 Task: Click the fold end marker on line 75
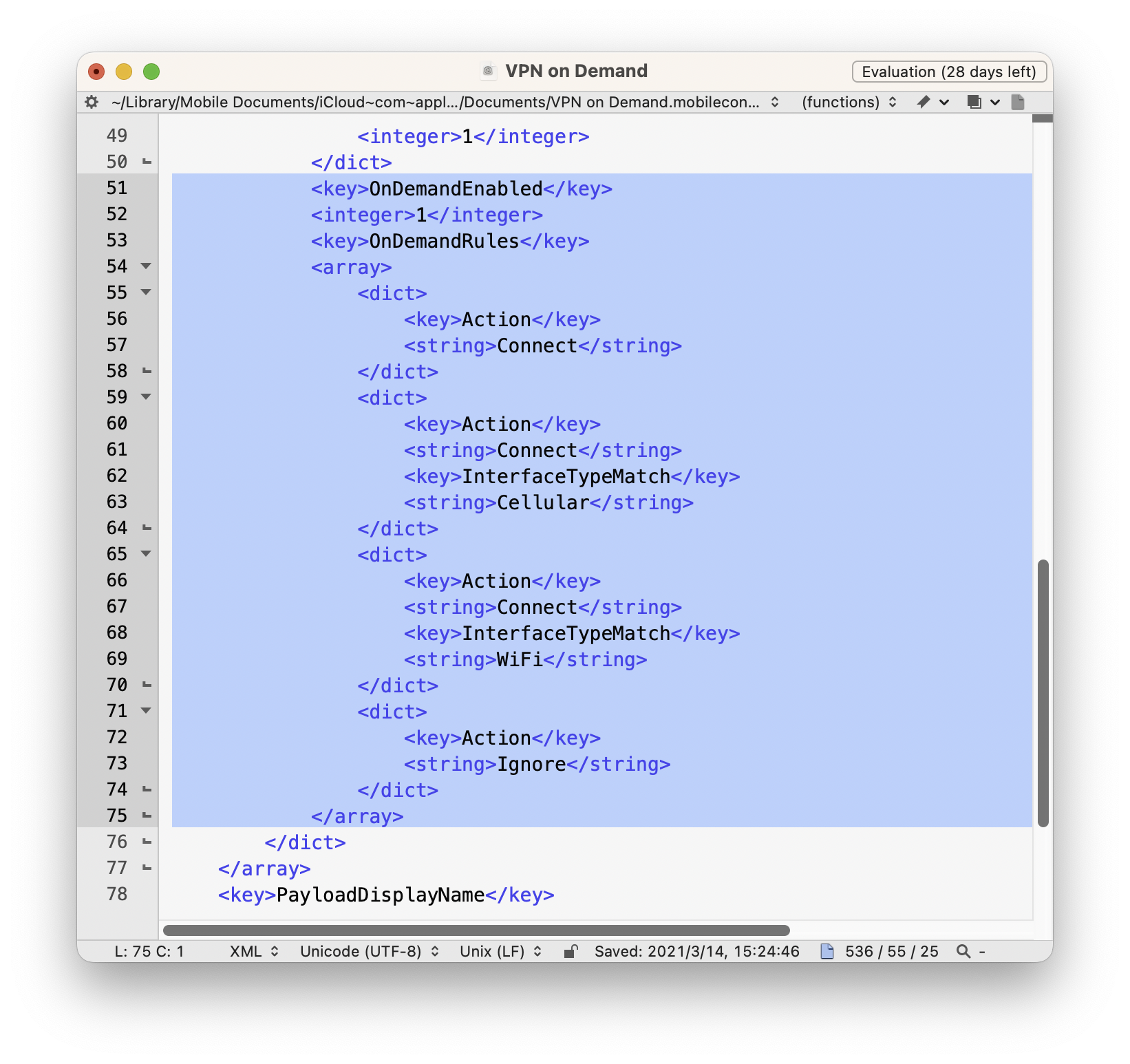(147, 816)
